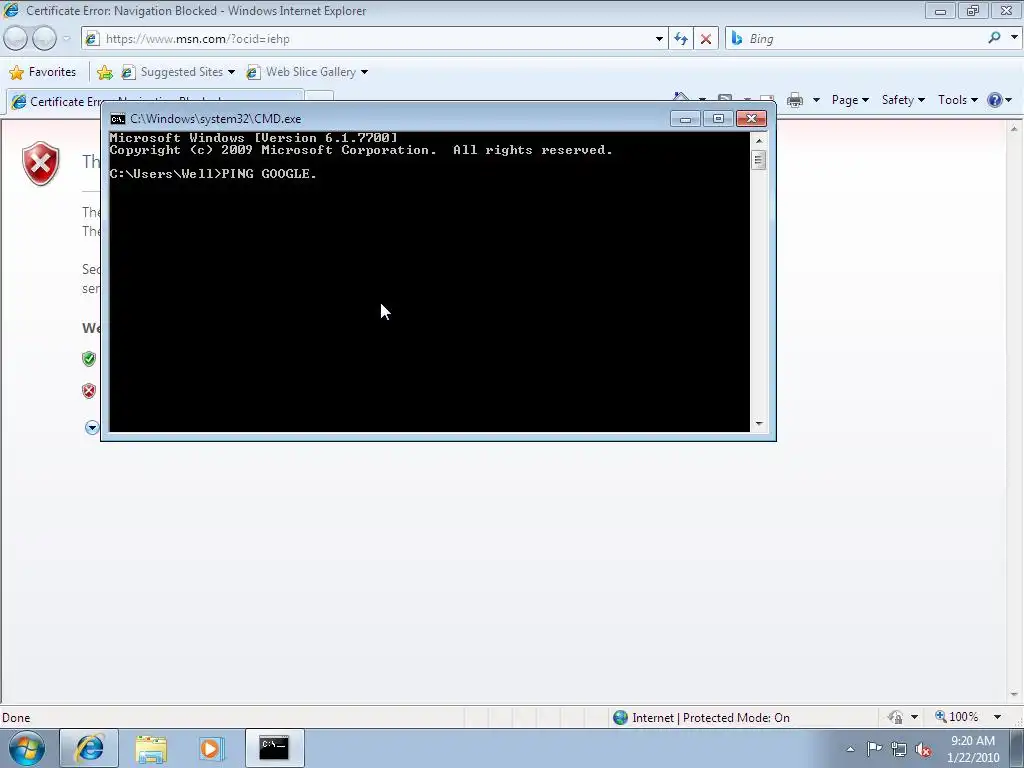Click the Done status bar text

click(x=16, y=718)
